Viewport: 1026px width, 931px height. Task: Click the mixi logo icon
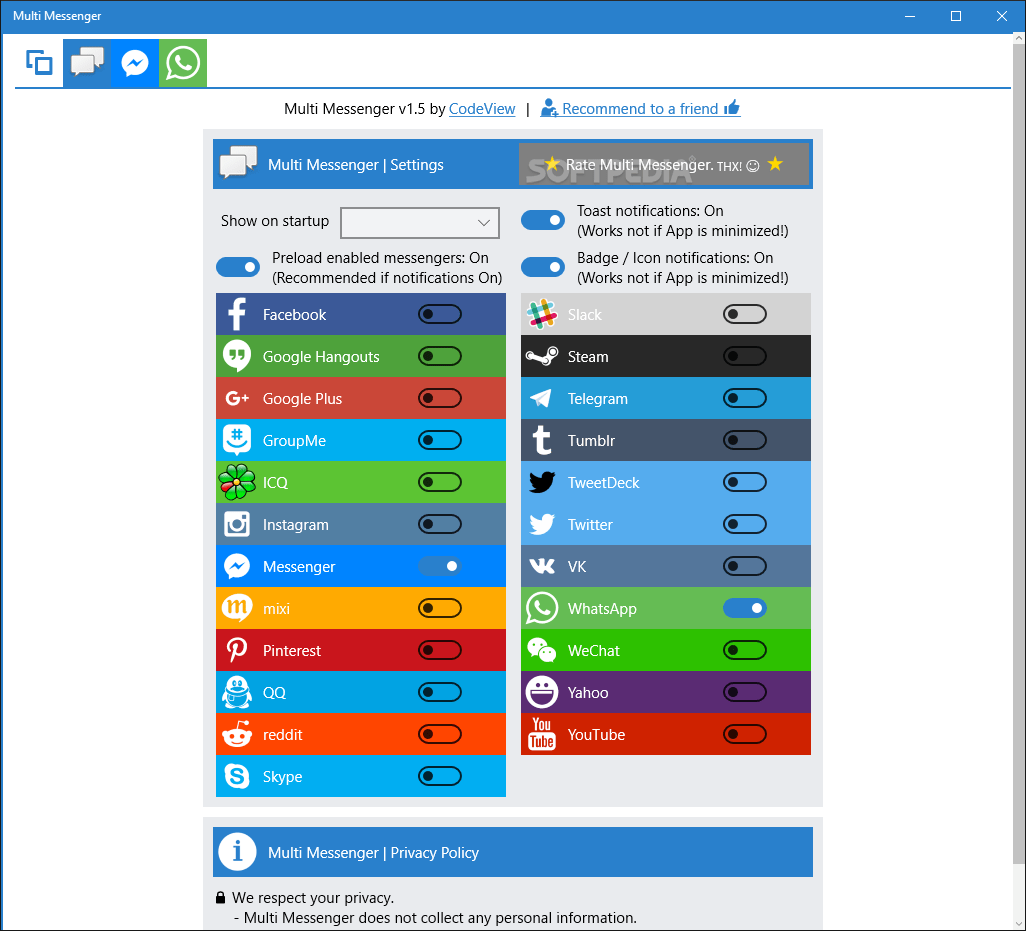point(237,608)
